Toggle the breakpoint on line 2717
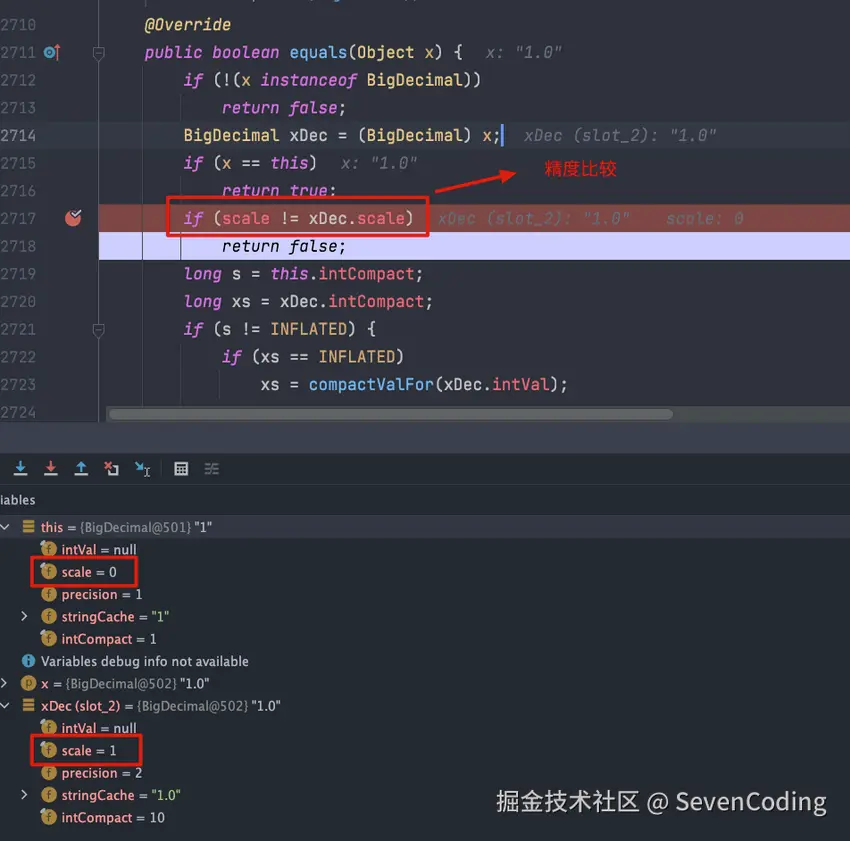This screenshot has height=841, width=850. coord(73,218)
